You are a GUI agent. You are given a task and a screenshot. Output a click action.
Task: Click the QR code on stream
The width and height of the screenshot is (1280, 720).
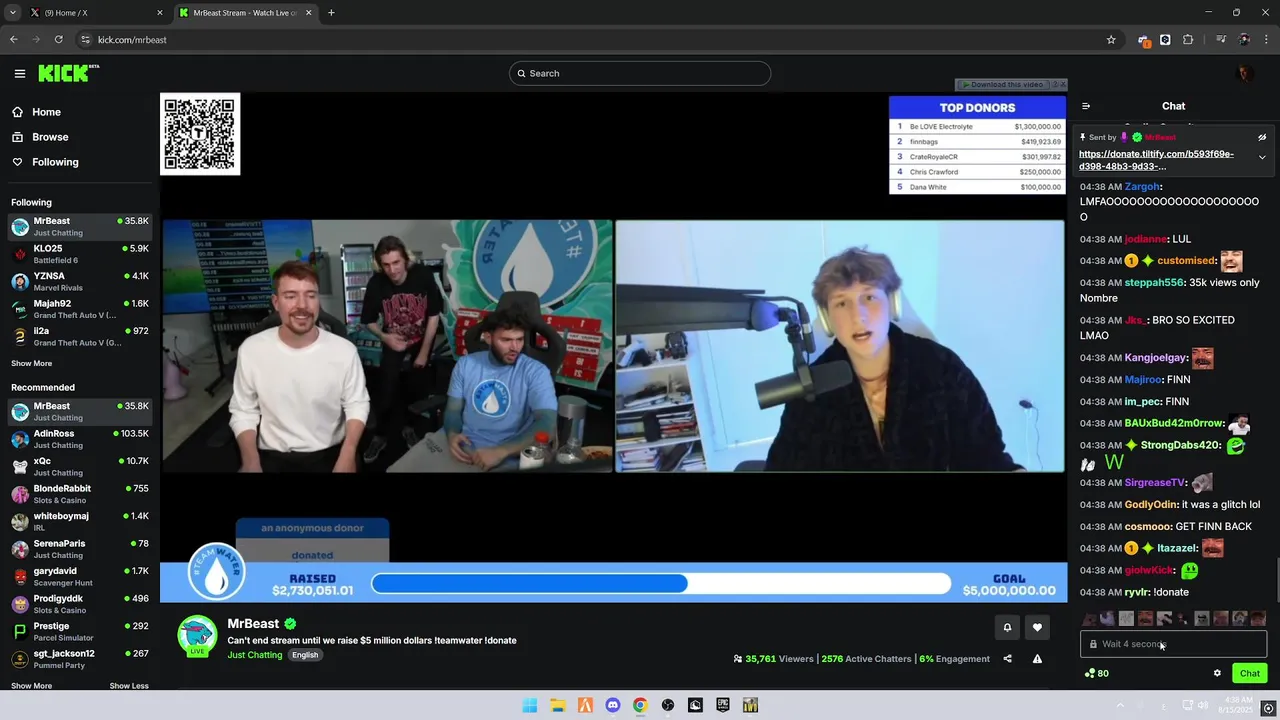click(200, 134)
